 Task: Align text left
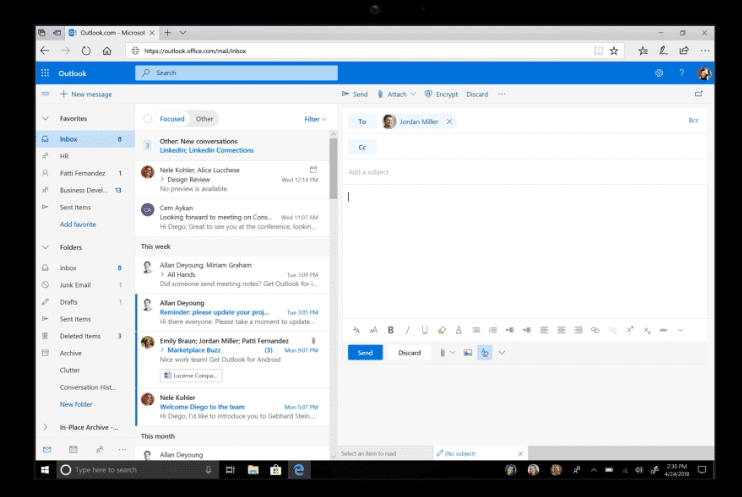[x=544, y=330]
